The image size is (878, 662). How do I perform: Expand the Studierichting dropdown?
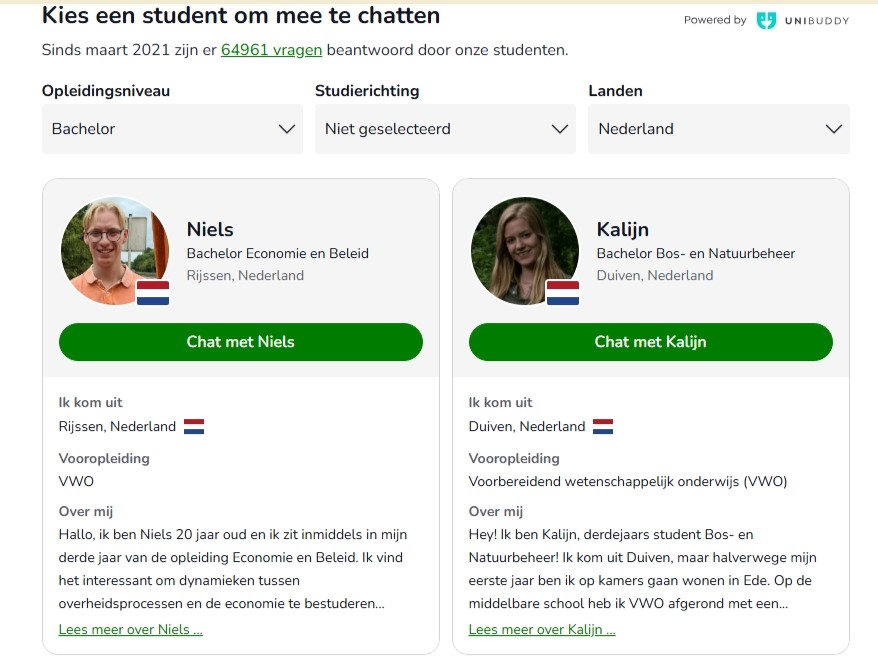(445, 129)
